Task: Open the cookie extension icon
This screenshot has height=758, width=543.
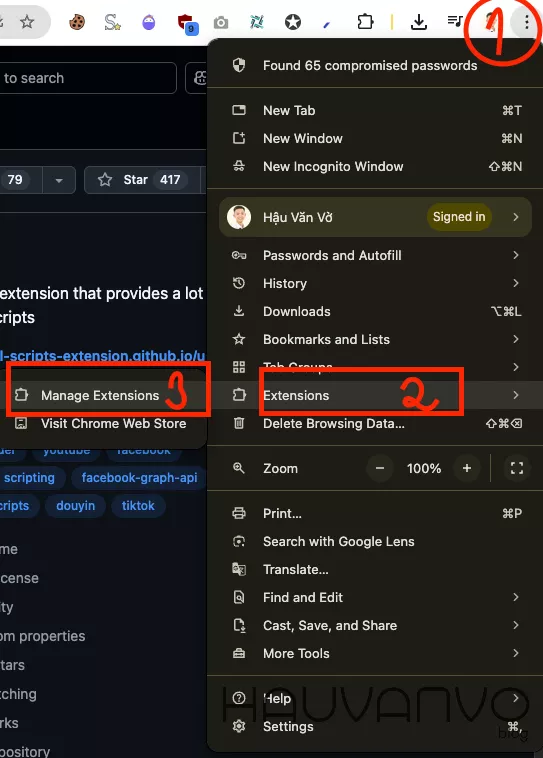Action: pos(77,22)
